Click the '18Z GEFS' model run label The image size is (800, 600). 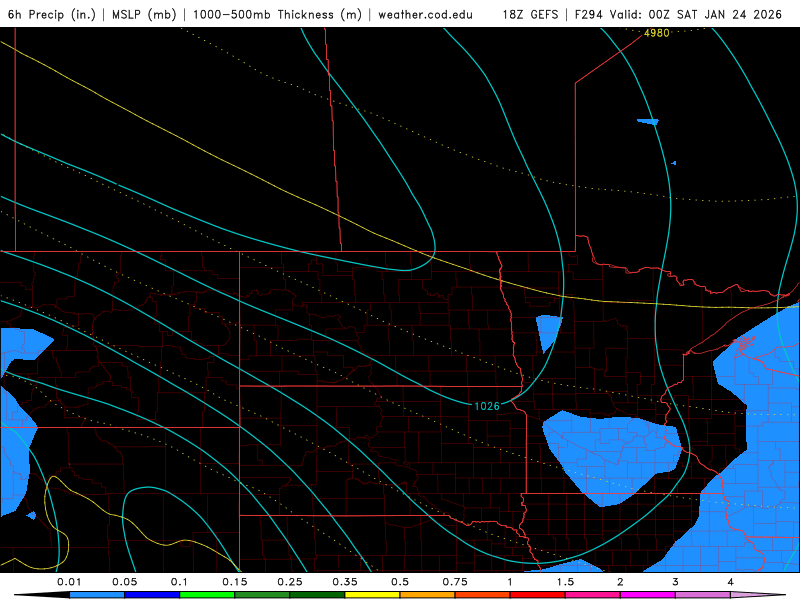click(x=530, y=14)
